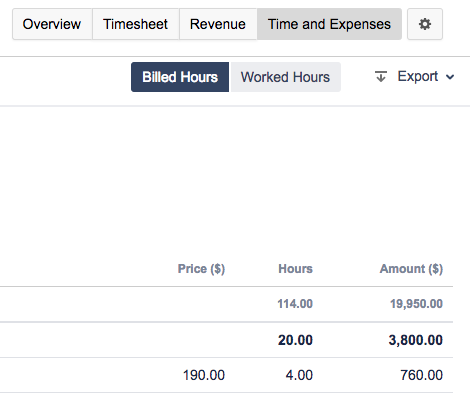This screenshot has width=470, height=394.
Task: Click the Hours column header
Action: (x=296, y=269)
